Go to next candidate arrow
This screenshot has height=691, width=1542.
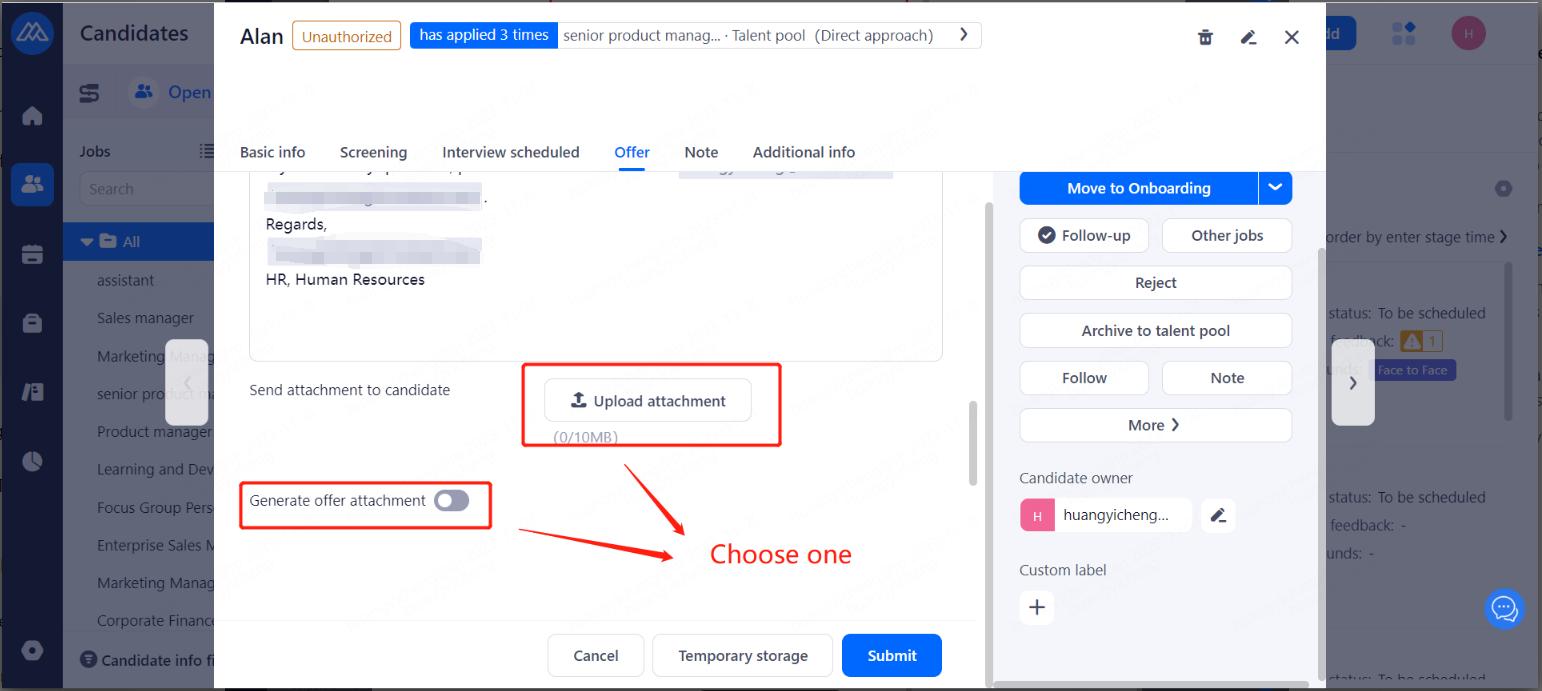tap(1352, 382)
